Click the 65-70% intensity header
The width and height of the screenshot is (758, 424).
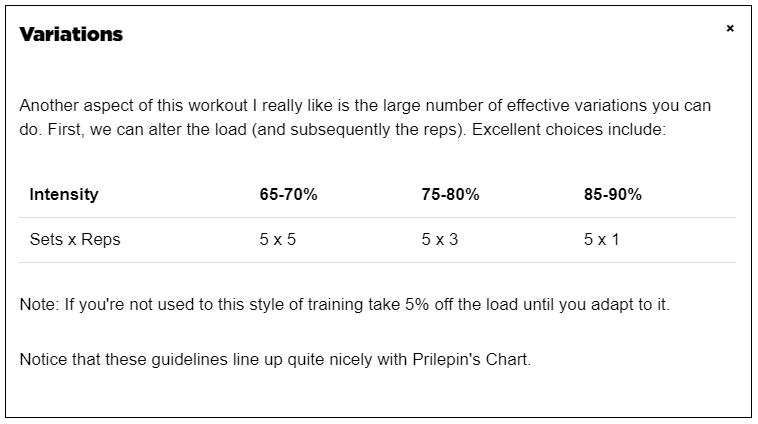tap(288, 194)
